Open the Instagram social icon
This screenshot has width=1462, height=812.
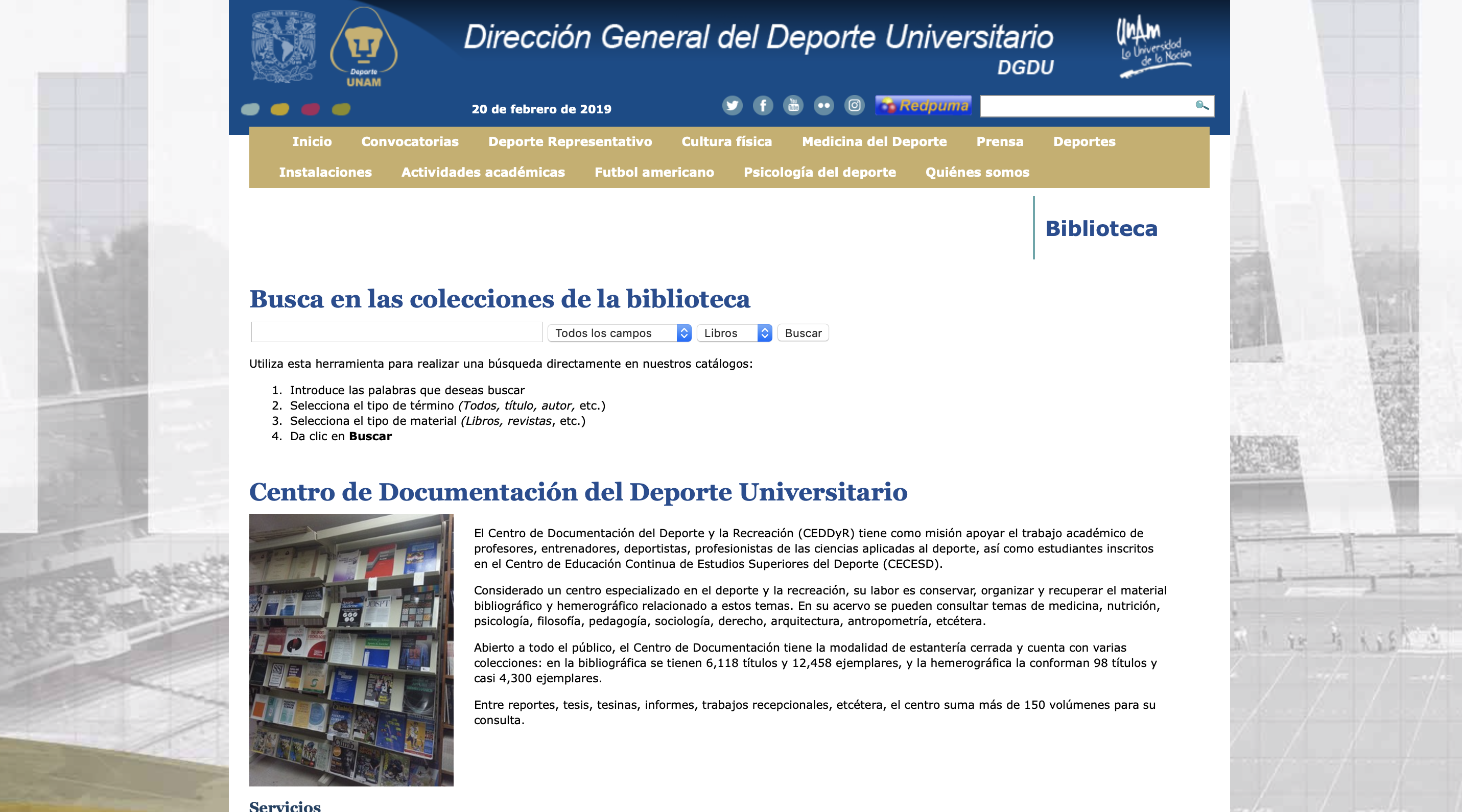(854, 106)
